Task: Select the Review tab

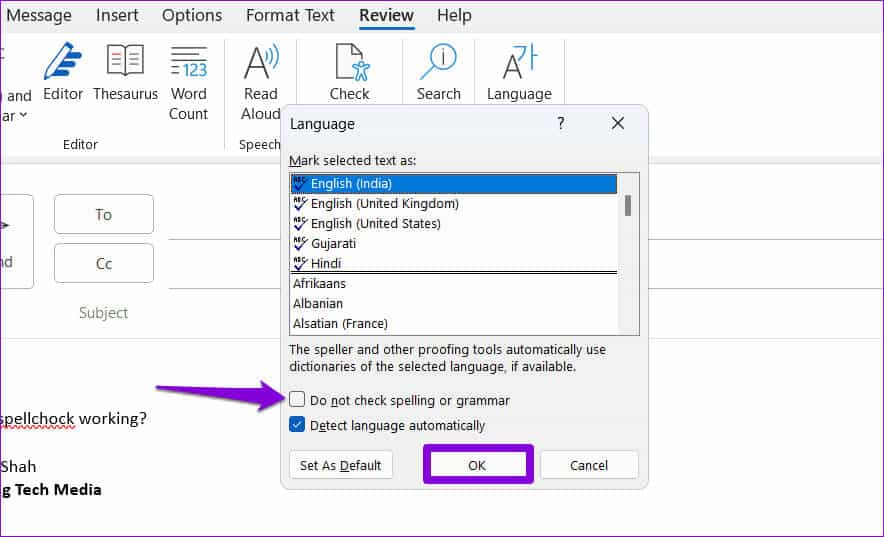Action: point(386,15)
